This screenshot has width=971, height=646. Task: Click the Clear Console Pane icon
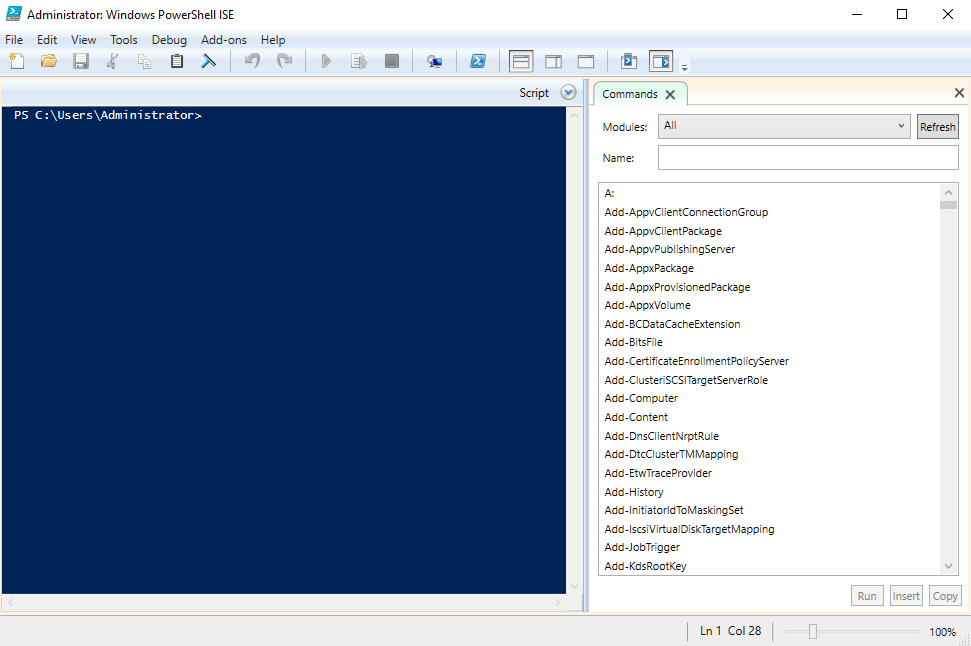click(209, 61)
